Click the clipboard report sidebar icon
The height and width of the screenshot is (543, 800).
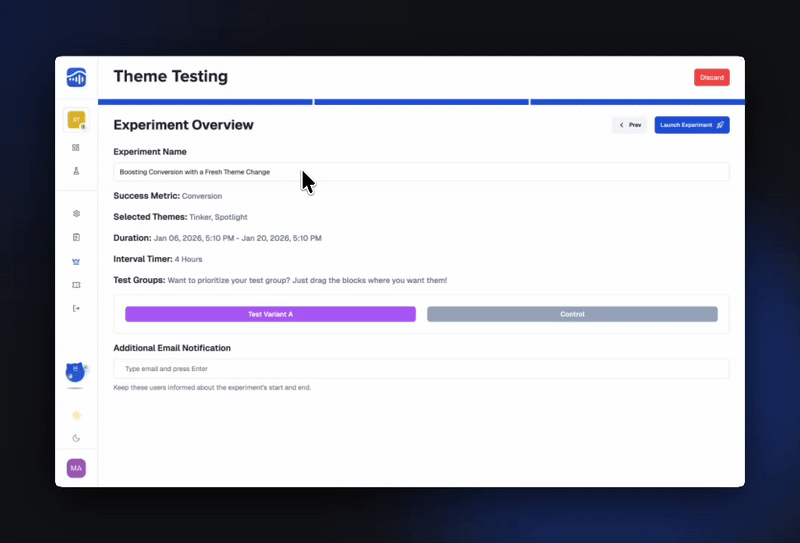click(x=76, y=237)
